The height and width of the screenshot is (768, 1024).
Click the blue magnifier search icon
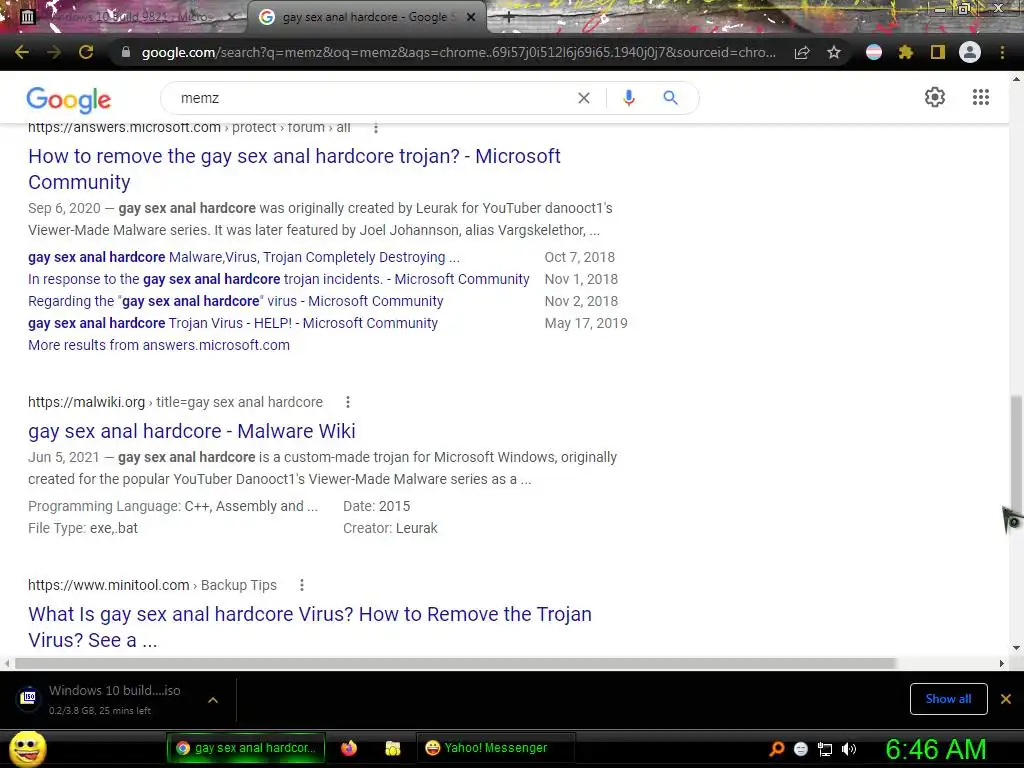(x=670, y=98)
